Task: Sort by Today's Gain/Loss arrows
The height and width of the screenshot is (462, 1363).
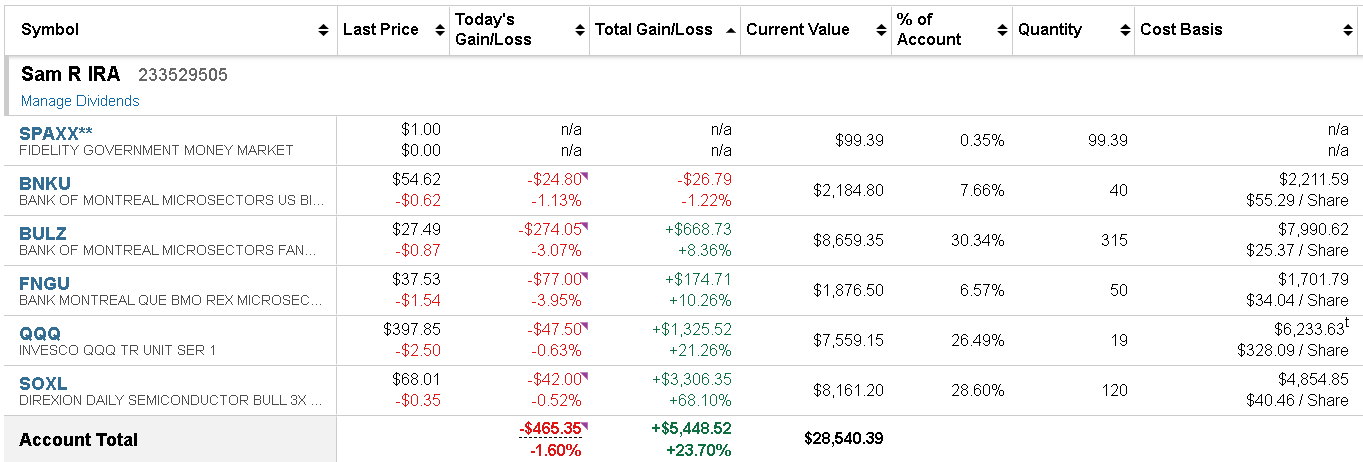Action: pos(580,30)
